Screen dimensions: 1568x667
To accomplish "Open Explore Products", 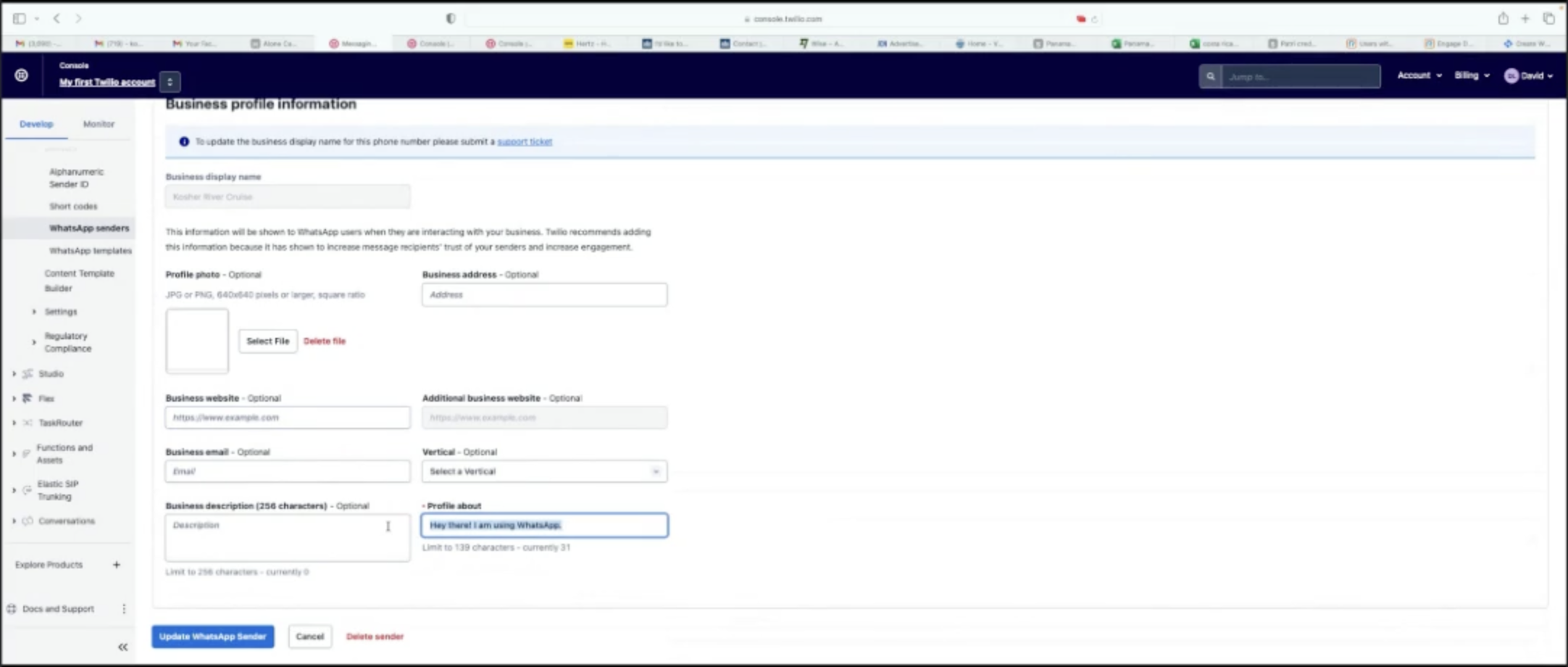I will (x=49, y=564).
